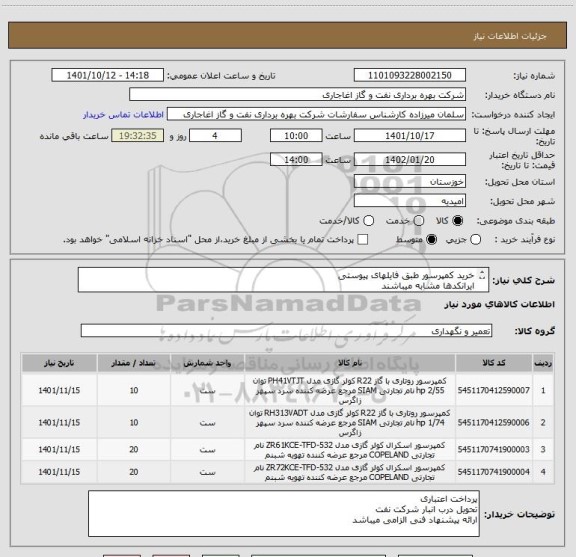Click product code 5451170412590007
The height and width of the screenshot is (557, 576).
point(494,390)
